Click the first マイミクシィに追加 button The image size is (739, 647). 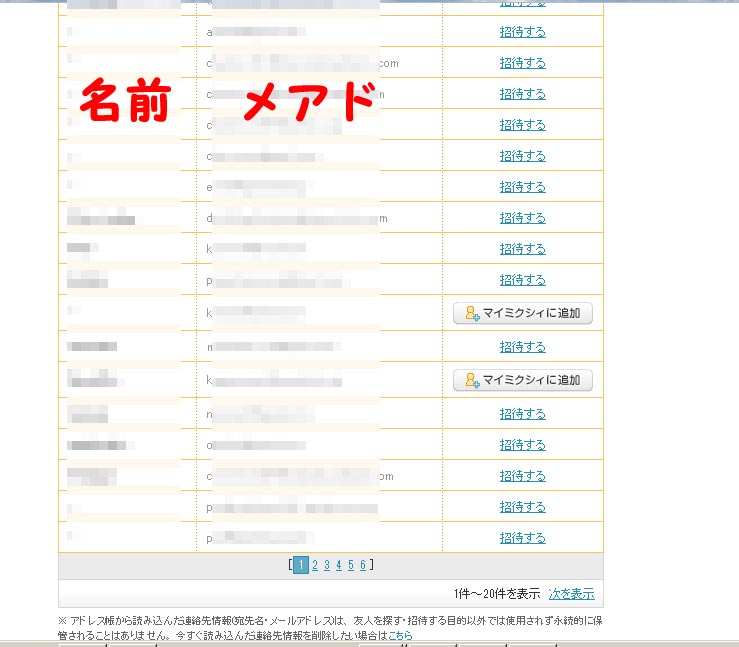tap(523, 313)
